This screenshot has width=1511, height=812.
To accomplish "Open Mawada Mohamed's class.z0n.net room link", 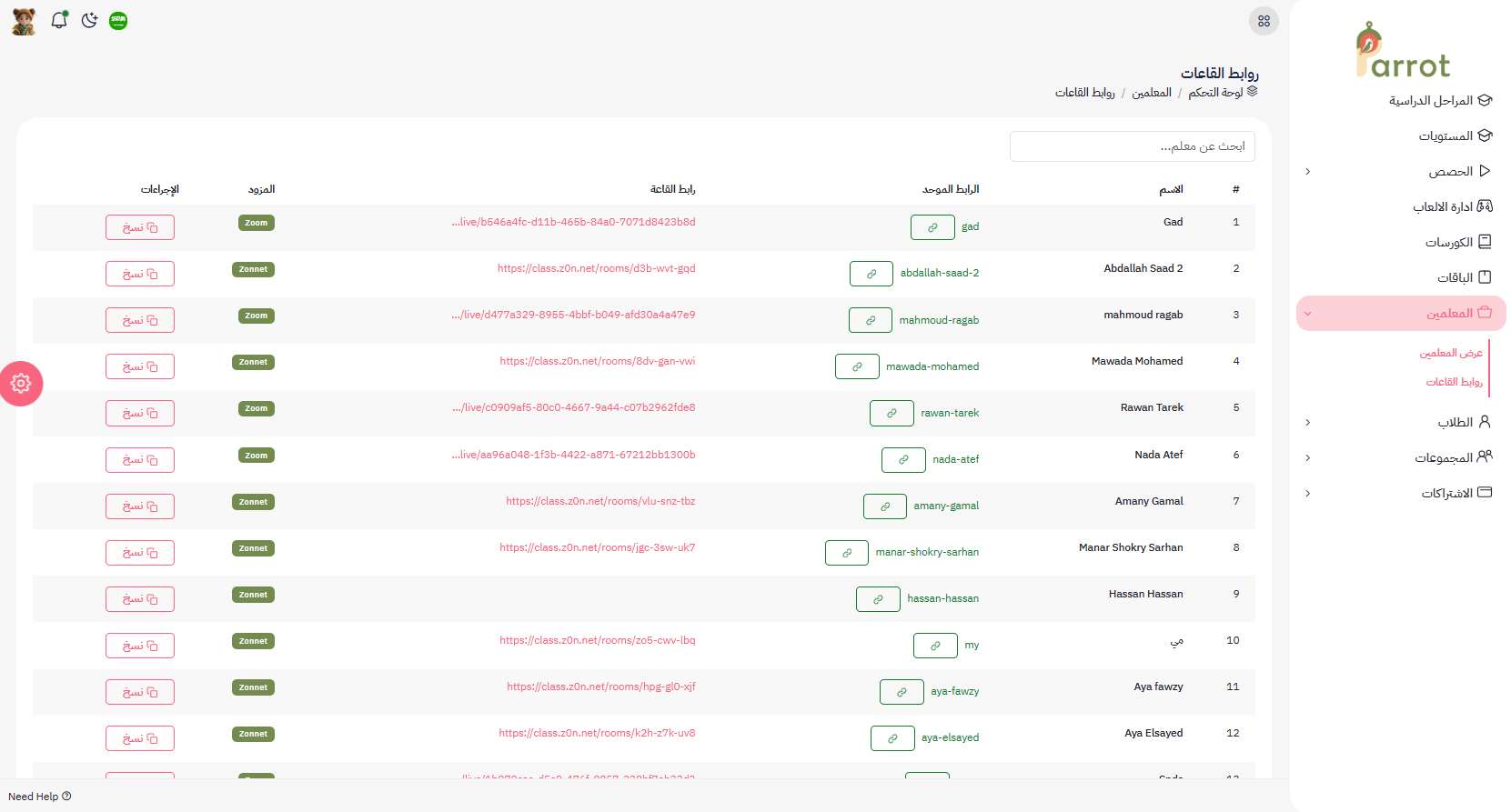I will [x=597, y=361].
